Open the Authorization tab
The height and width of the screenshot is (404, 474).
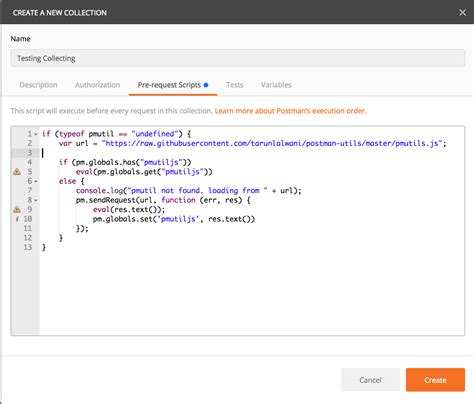(x=97, y=85)
